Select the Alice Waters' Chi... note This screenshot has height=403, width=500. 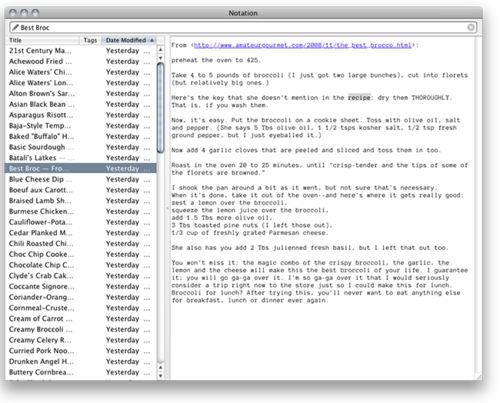[81, 72]
